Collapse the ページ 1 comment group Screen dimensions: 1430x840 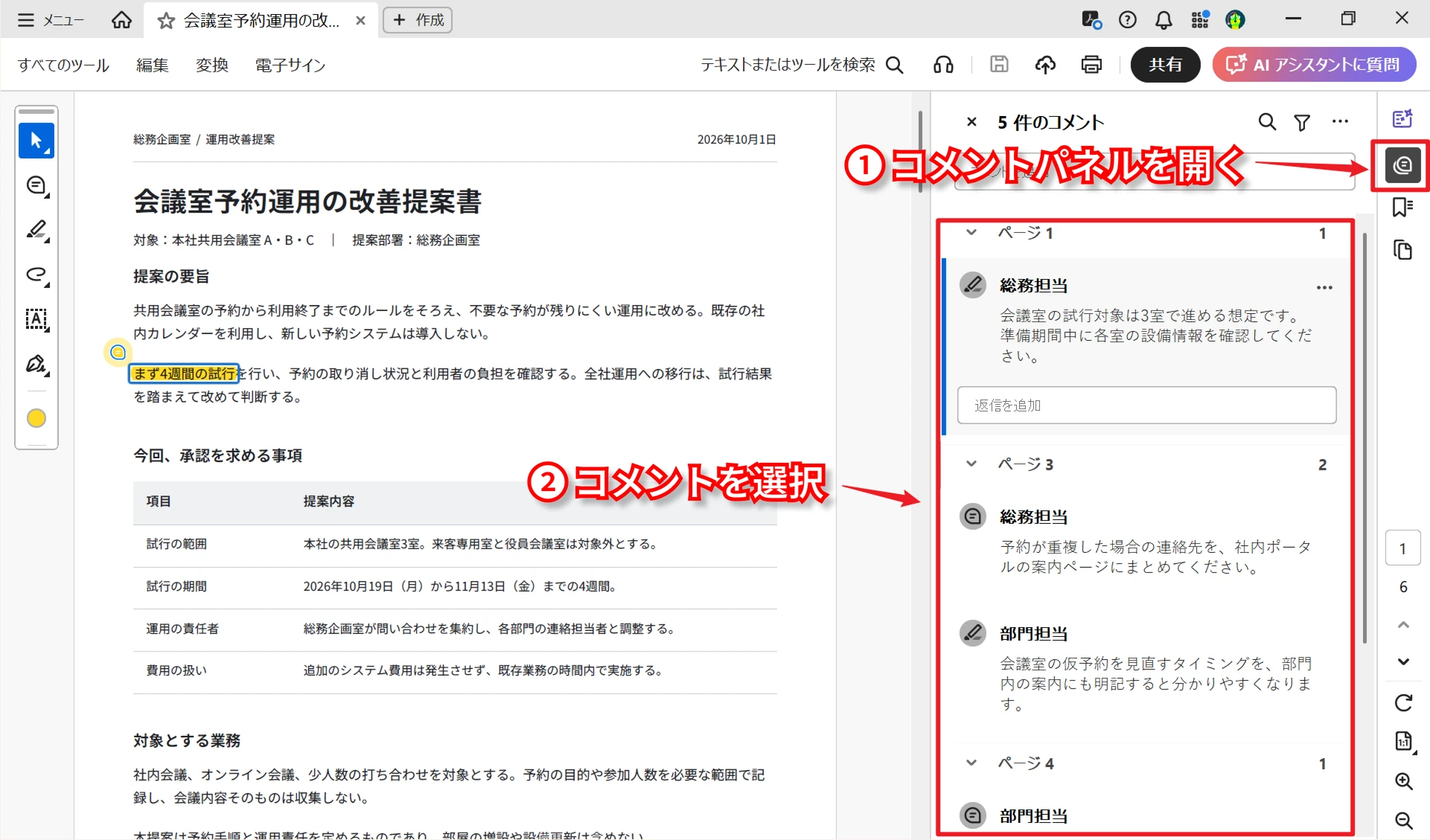coord(971,233)
